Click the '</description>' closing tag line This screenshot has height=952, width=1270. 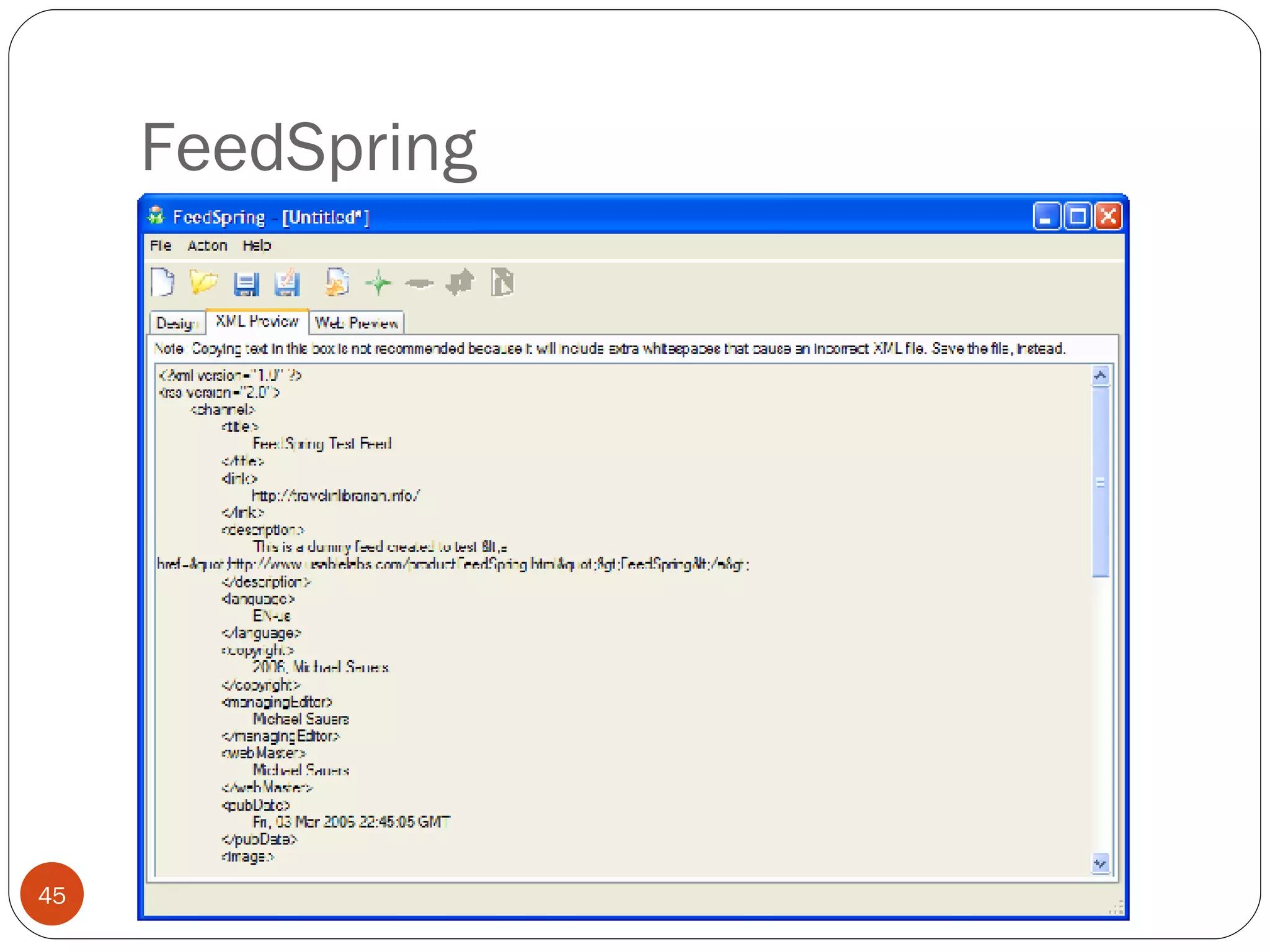(266, 582)
